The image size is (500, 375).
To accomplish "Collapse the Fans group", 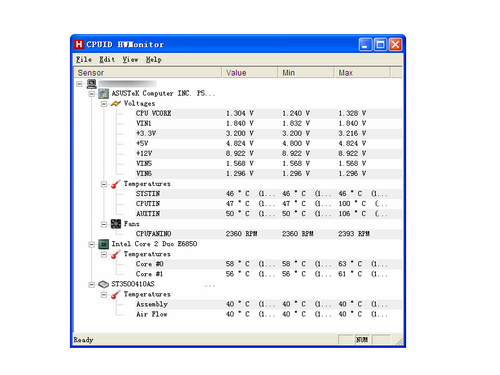I will (x=104, y=224).
